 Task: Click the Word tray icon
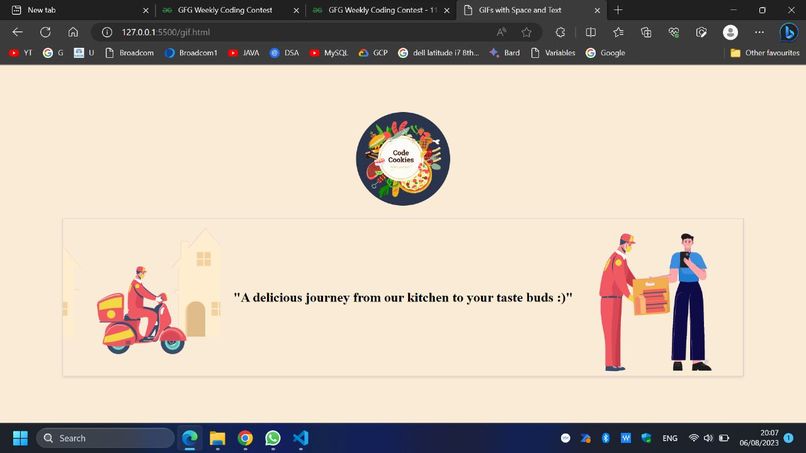tap(626, 438)
